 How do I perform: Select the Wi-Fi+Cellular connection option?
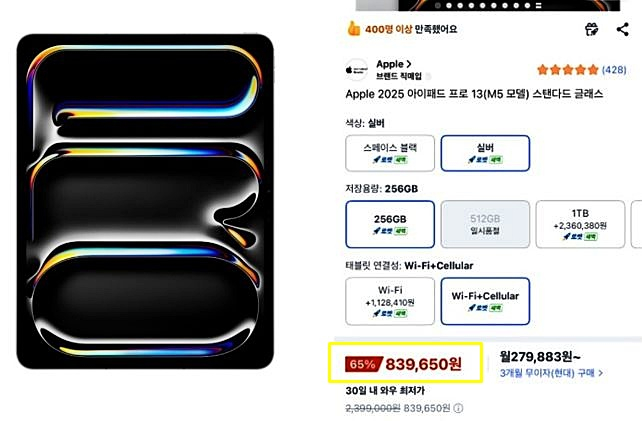click(x=485, y=300)
